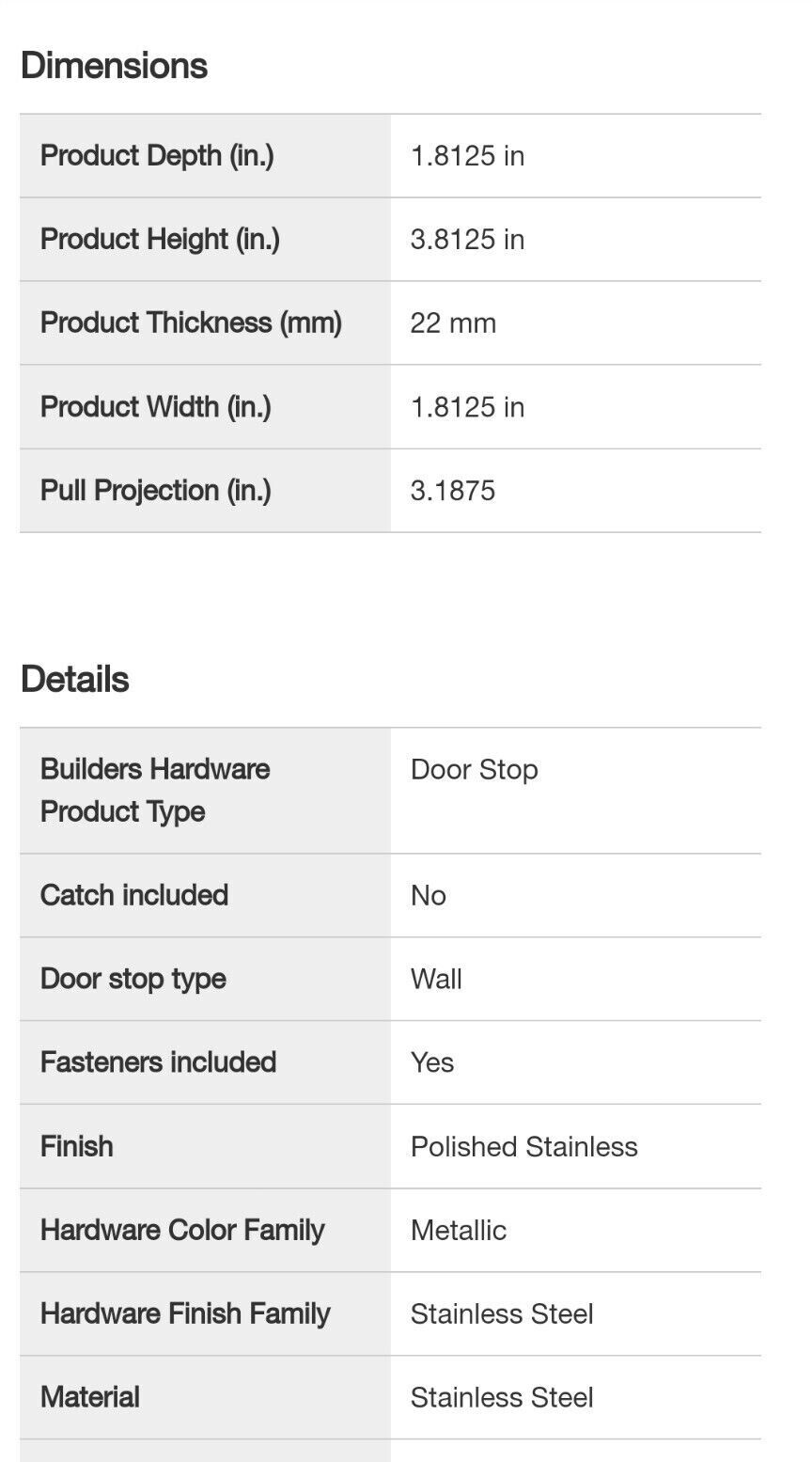This screenshot has width=812, height=1462.
Task: Click the Product Depth (in.) label
Action: 157,155
